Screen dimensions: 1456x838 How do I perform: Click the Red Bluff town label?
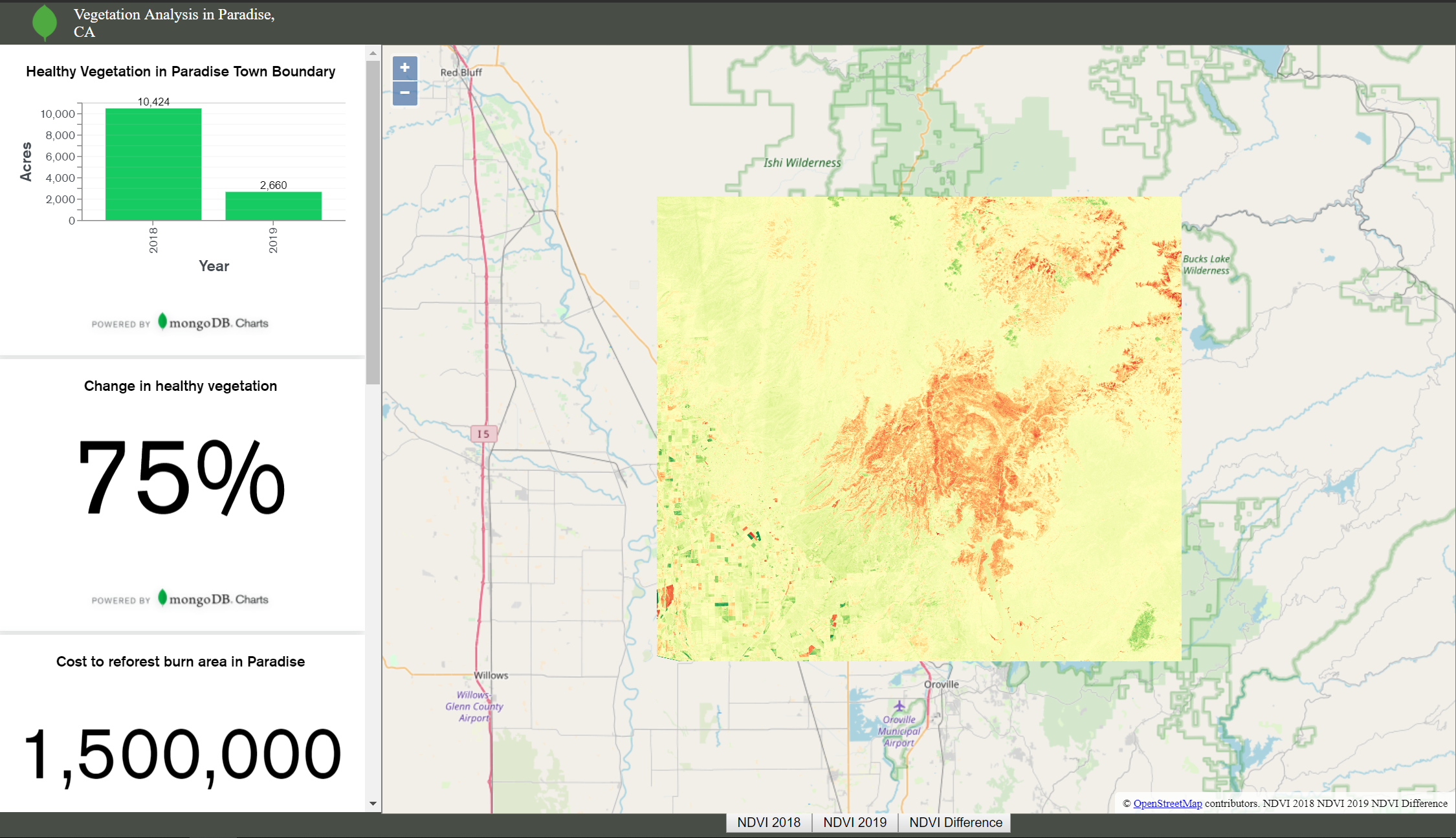click(461, 72)
